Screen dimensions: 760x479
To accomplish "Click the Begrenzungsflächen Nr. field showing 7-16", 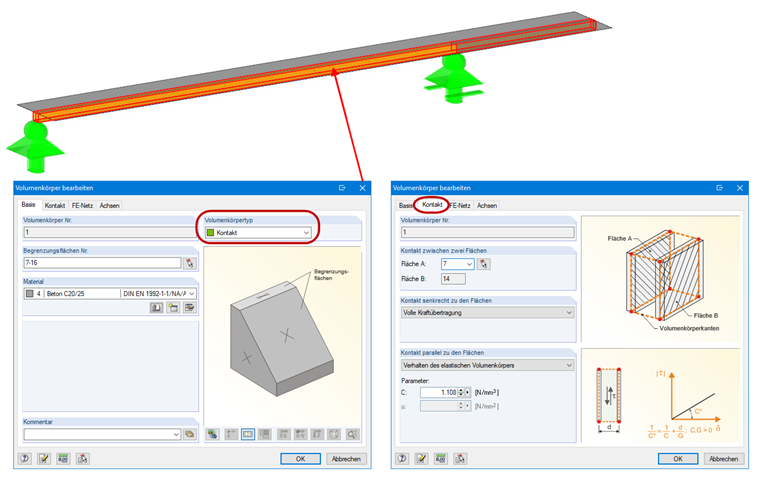I will pyautogui.click(x=102, y=263).
